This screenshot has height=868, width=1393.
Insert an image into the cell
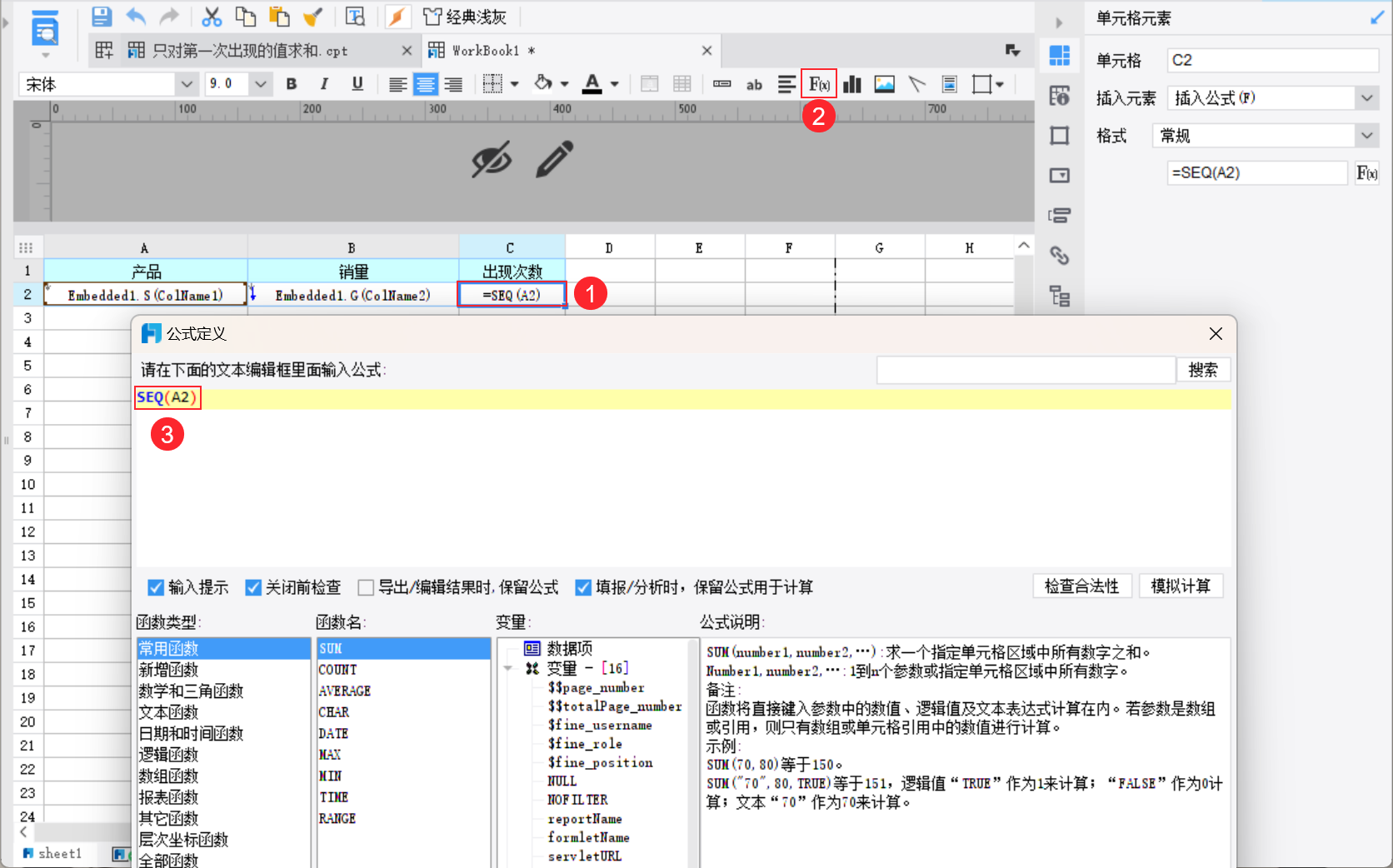pyautogui.click(x=885, y=84)
